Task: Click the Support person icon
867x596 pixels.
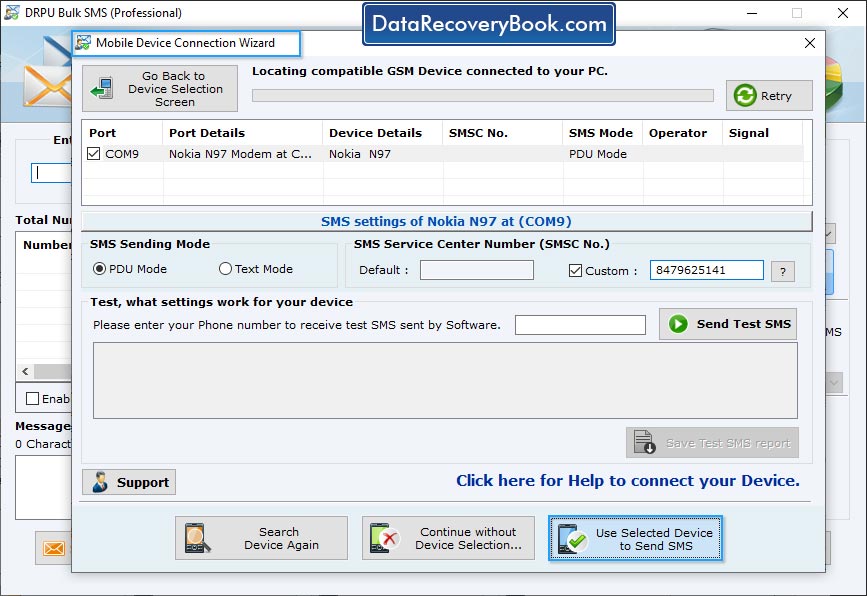Action: [103, 481]
